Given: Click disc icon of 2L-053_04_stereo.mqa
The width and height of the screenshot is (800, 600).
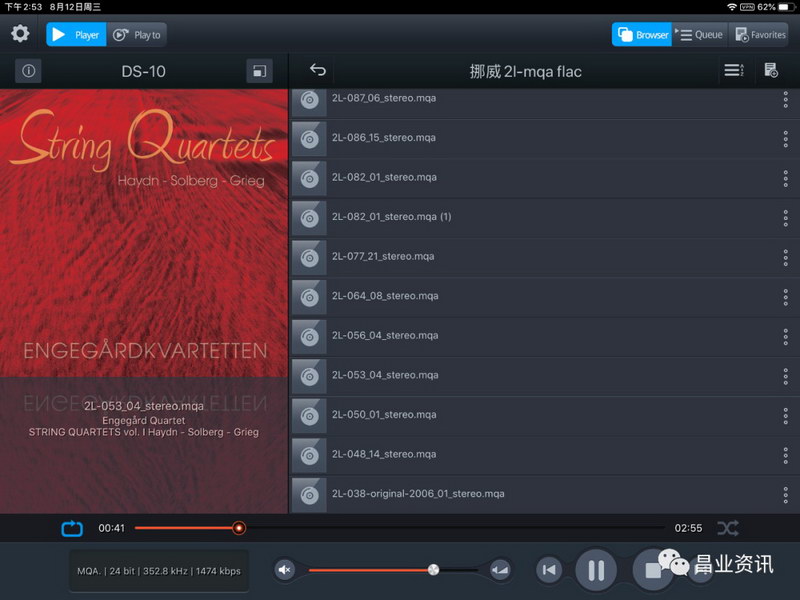Looking at the screenshot, I should pyautogui.click(x=309, y=376).
